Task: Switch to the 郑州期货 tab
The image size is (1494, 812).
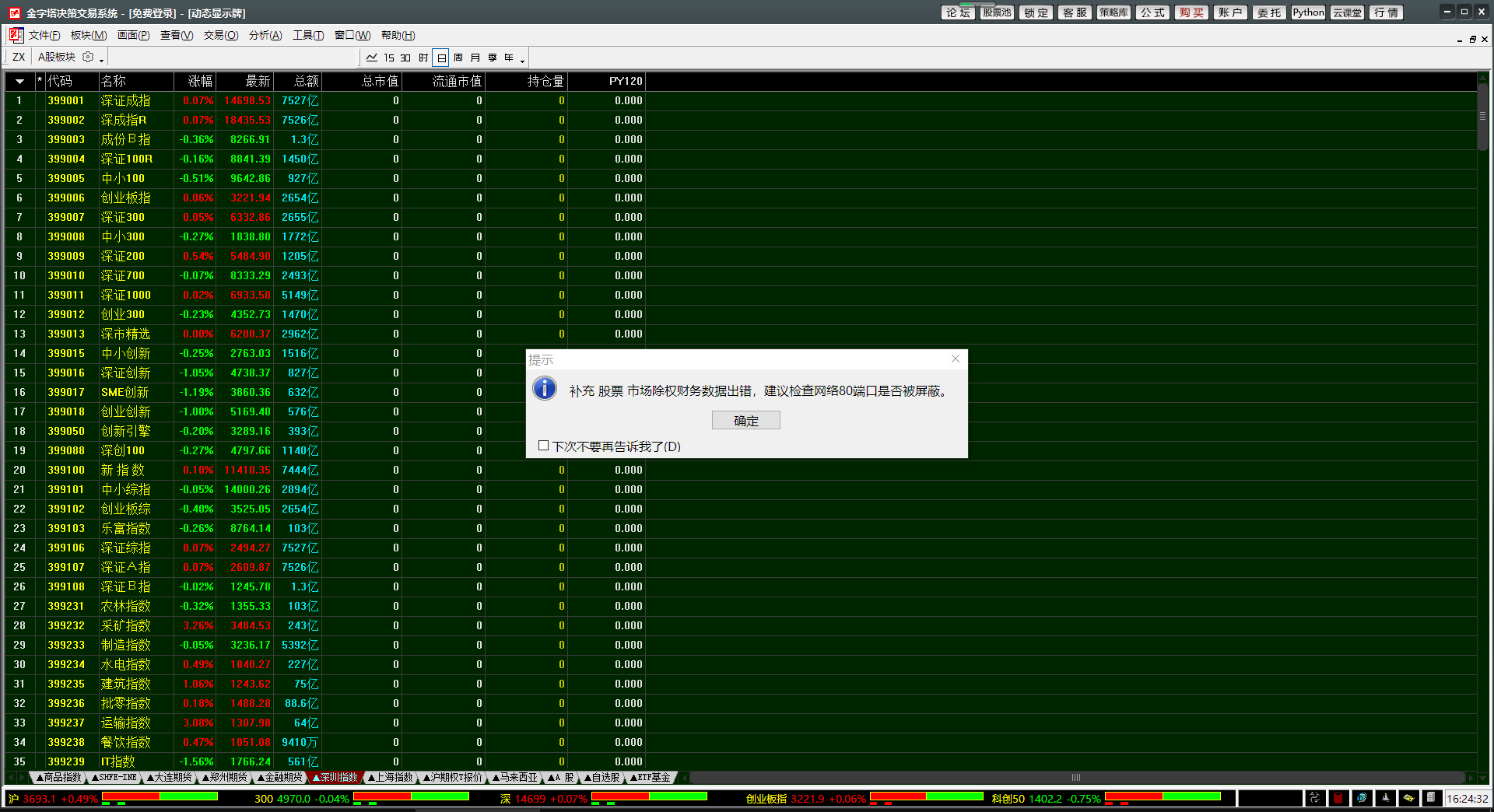Action: point(225,777)
